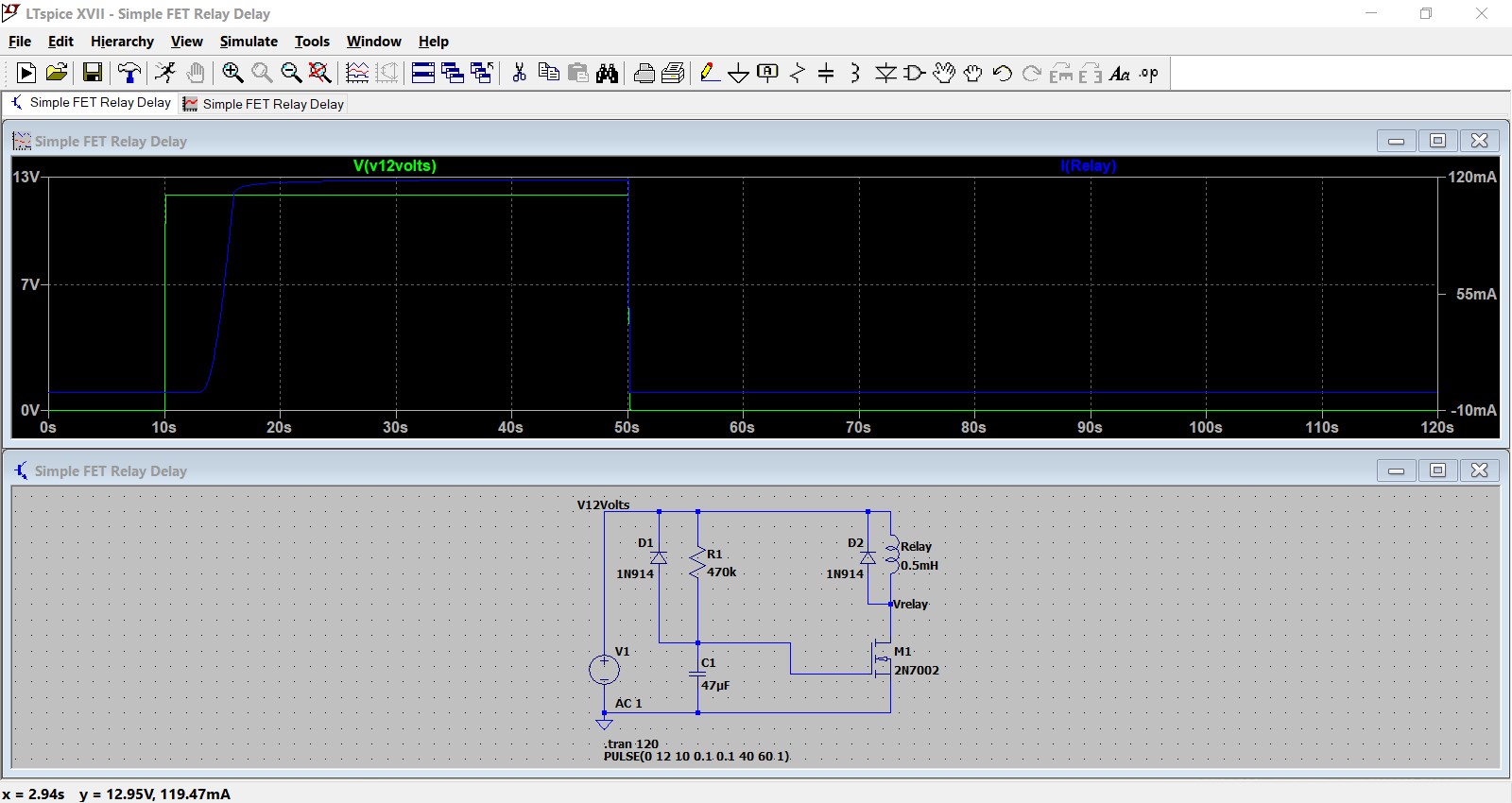Zoom out with the minus magnifier icon
Screen dimensions: 1512x803
tap(291, 73)
